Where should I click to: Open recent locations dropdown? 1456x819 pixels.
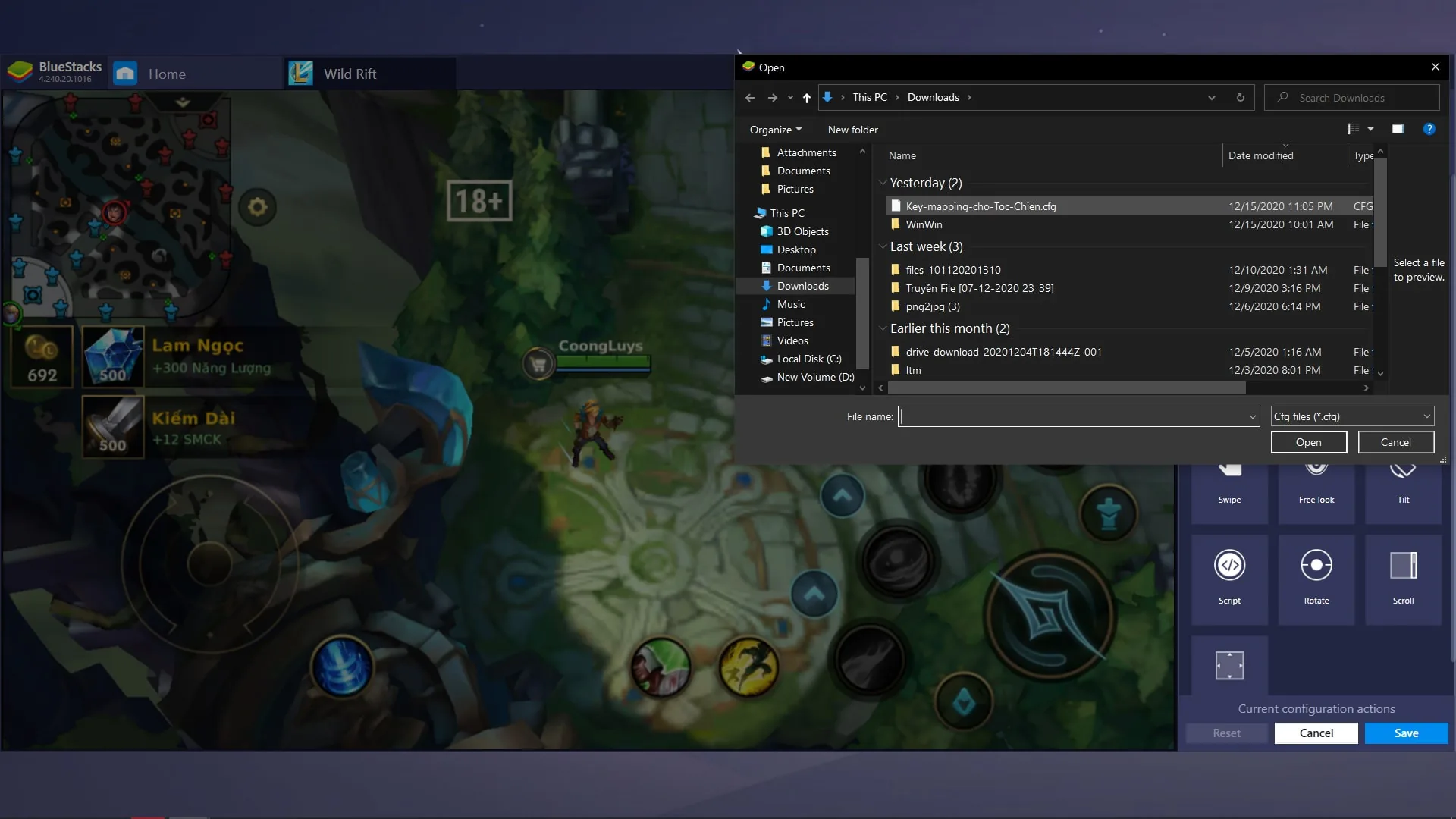790,97
